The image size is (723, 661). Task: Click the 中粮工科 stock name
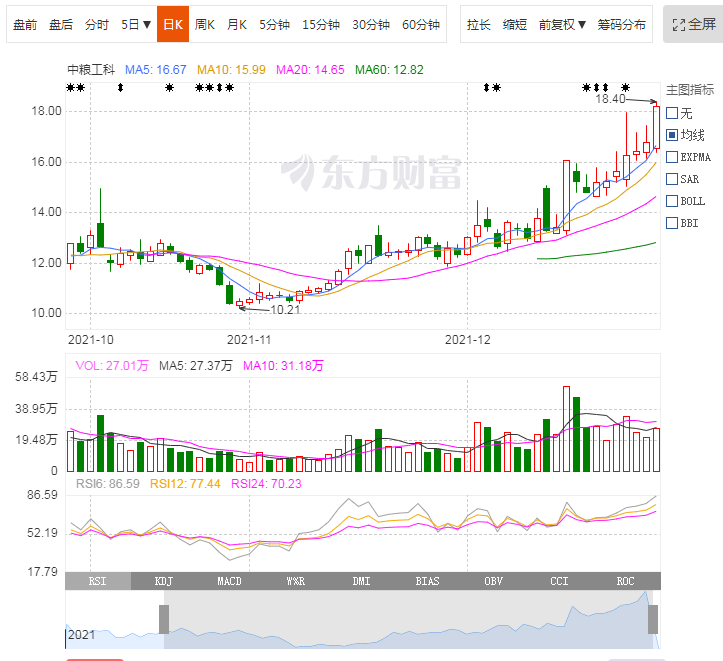(91, 70)
